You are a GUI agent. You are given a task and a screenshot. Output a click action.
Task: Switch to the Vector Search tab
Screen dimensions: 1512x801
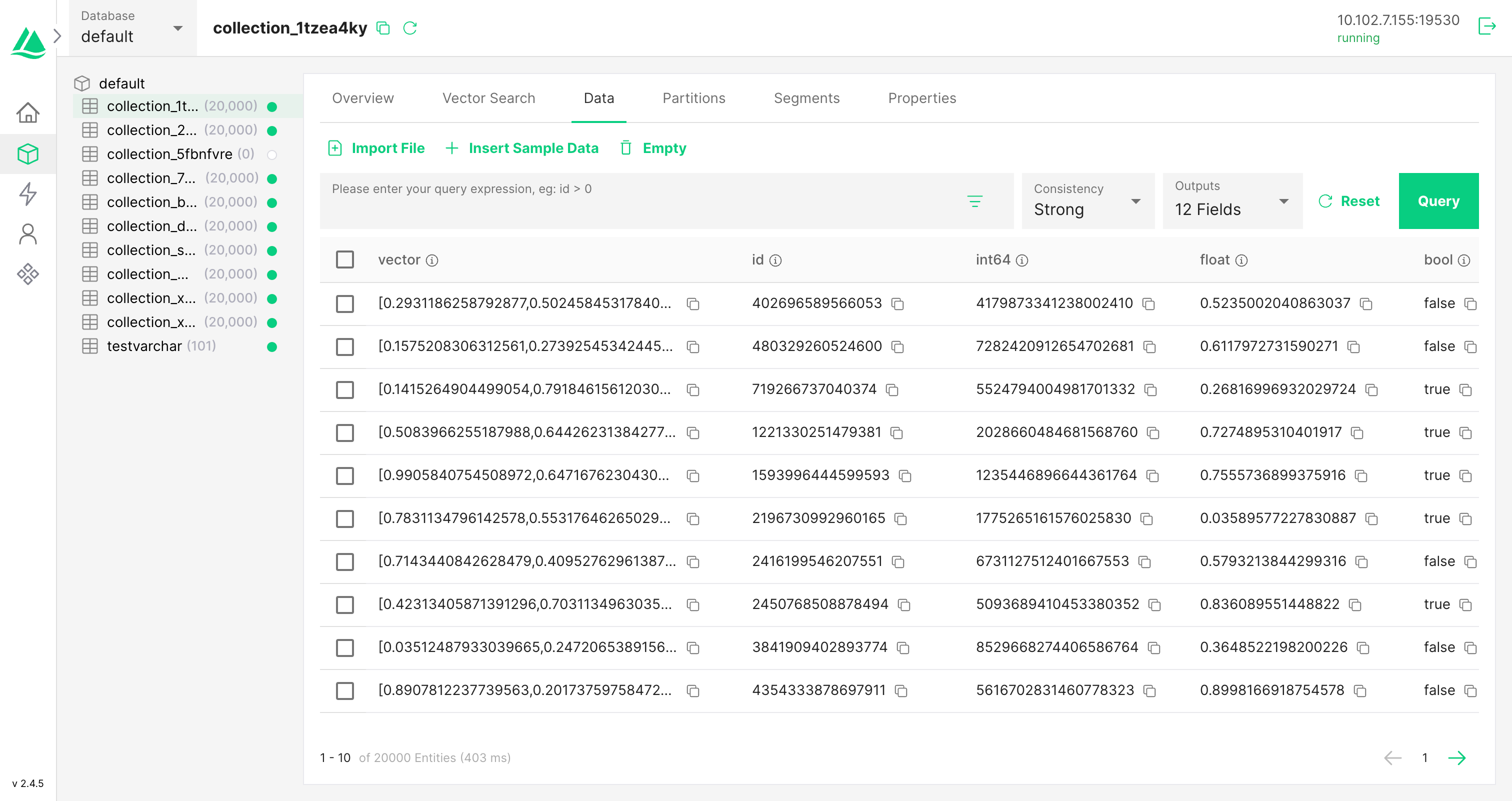pyautogui.click(x=488, y=98)
